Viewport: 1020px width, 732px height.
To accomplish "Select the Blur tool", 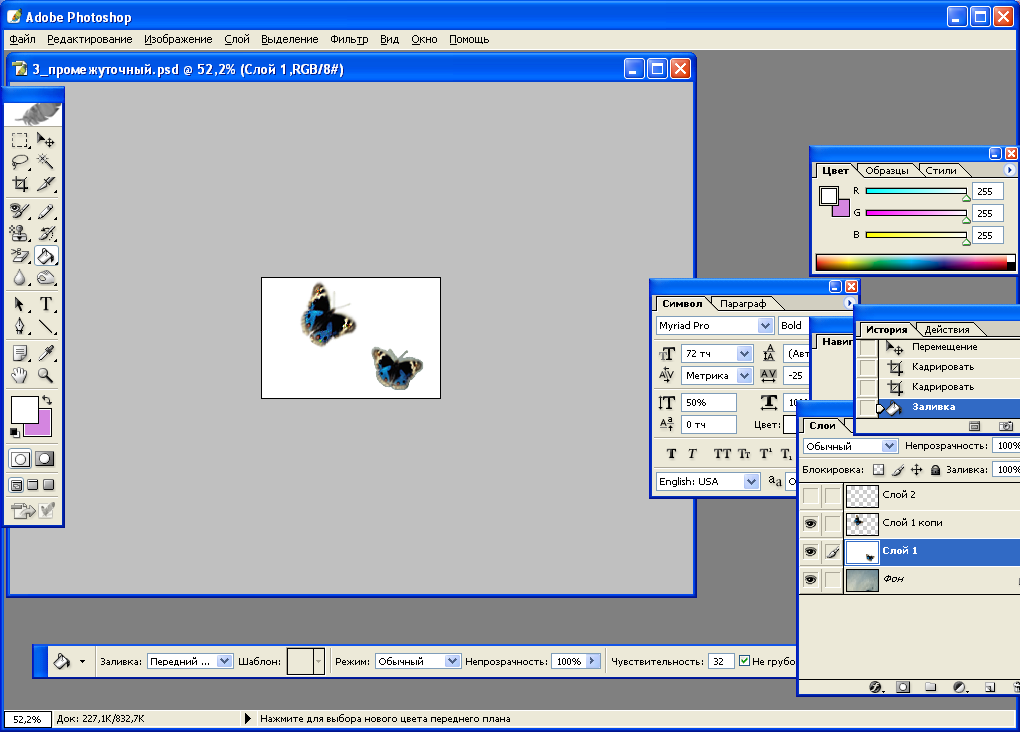I will pos(20,278).
